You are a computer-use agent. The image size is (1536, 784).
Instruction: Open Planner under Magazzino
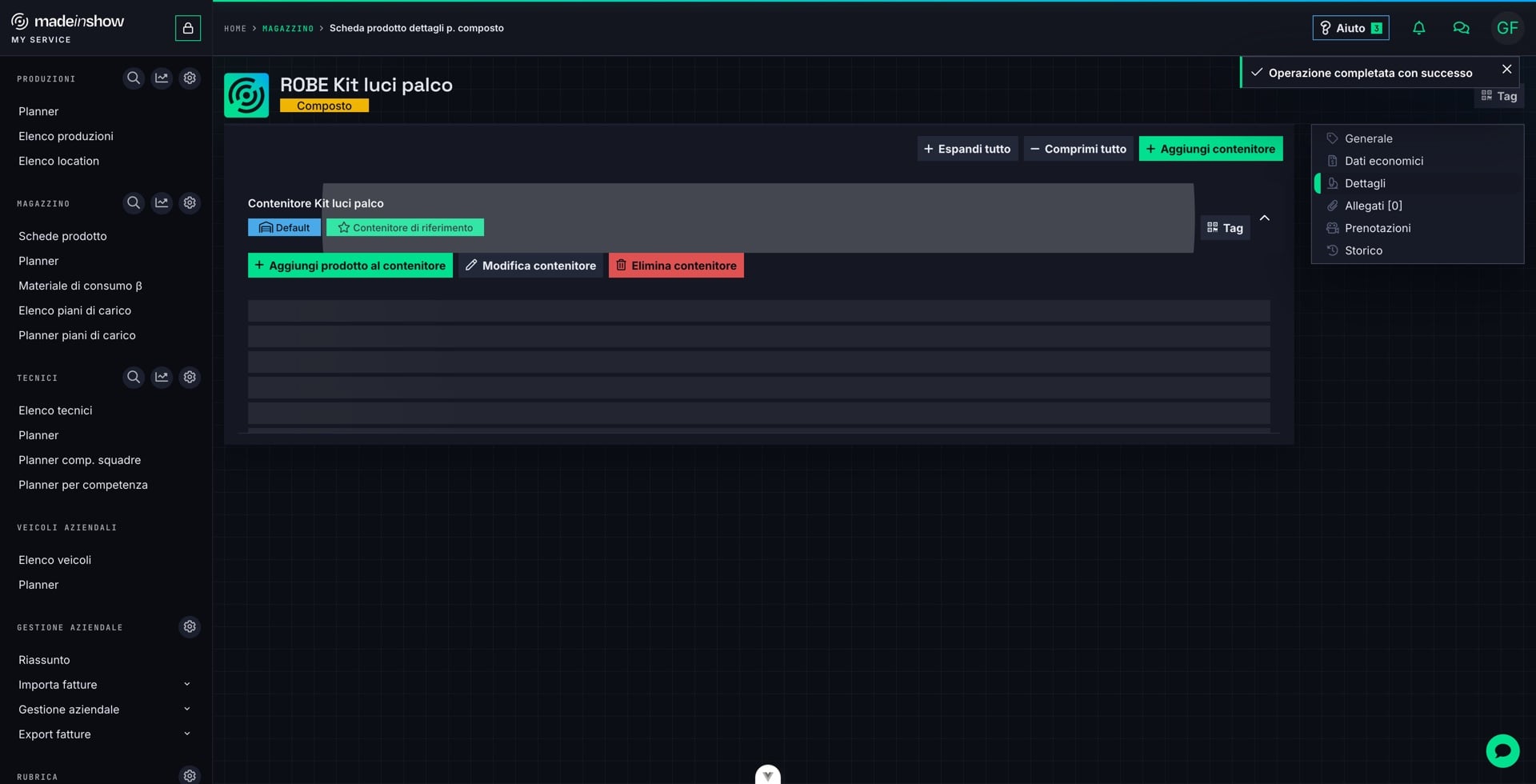tap(38, 261)
